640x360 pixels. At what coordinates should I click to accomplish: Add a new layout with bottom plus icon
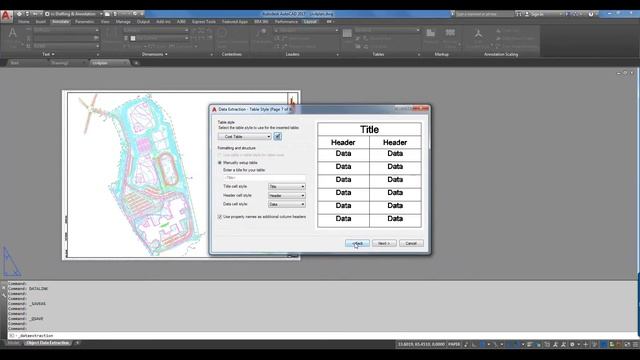click(78, 343)
